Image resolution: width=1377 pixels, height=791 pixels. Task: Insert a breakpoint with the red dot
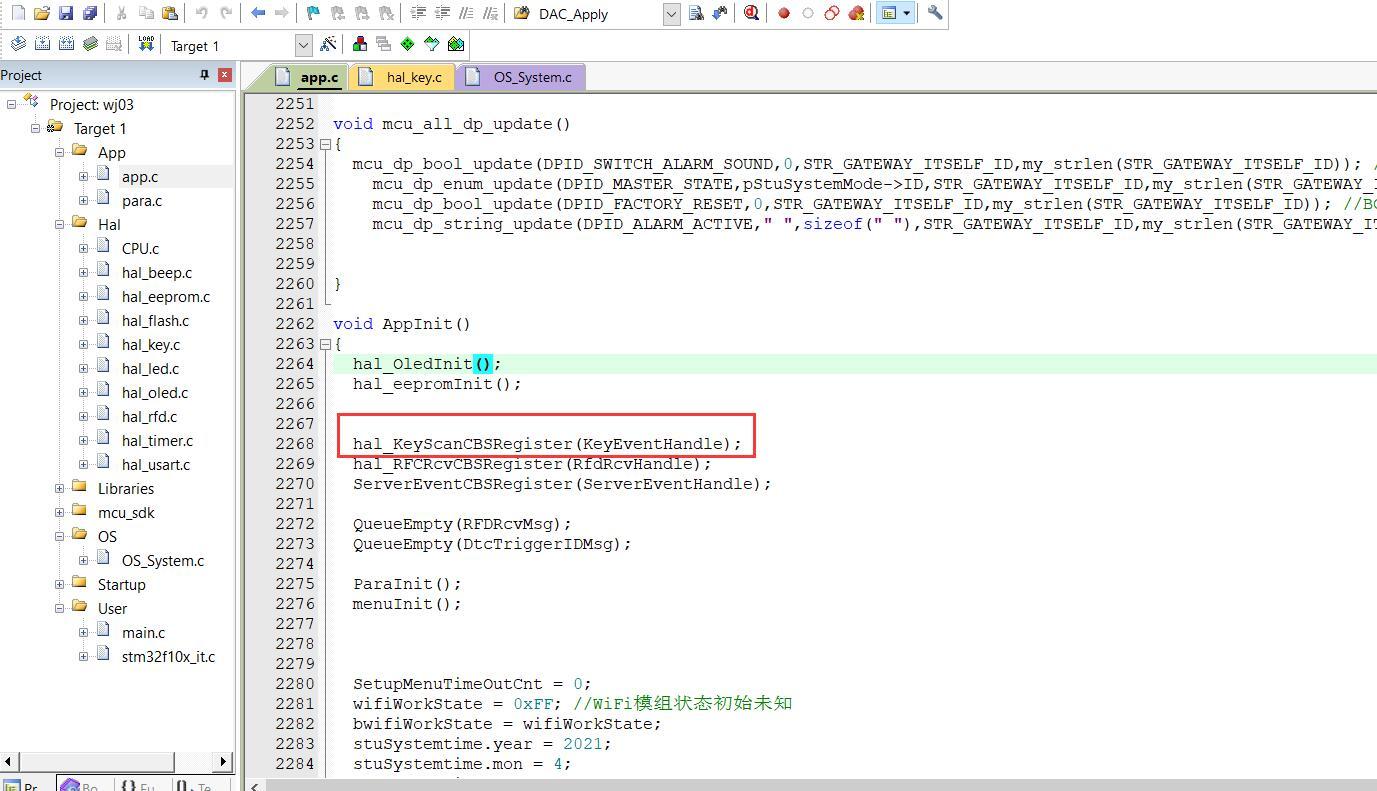783,14
